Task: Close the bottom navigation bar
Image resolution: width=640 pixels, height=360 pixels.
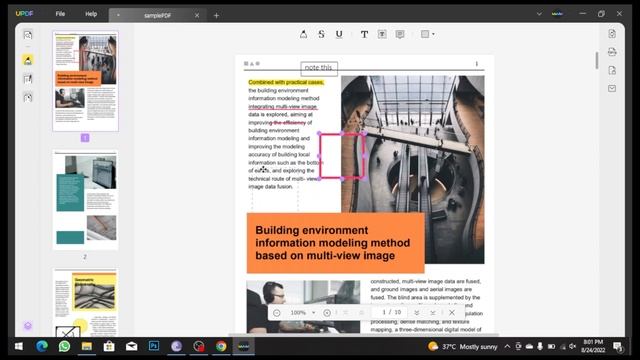Action: [x=451, y=313]
